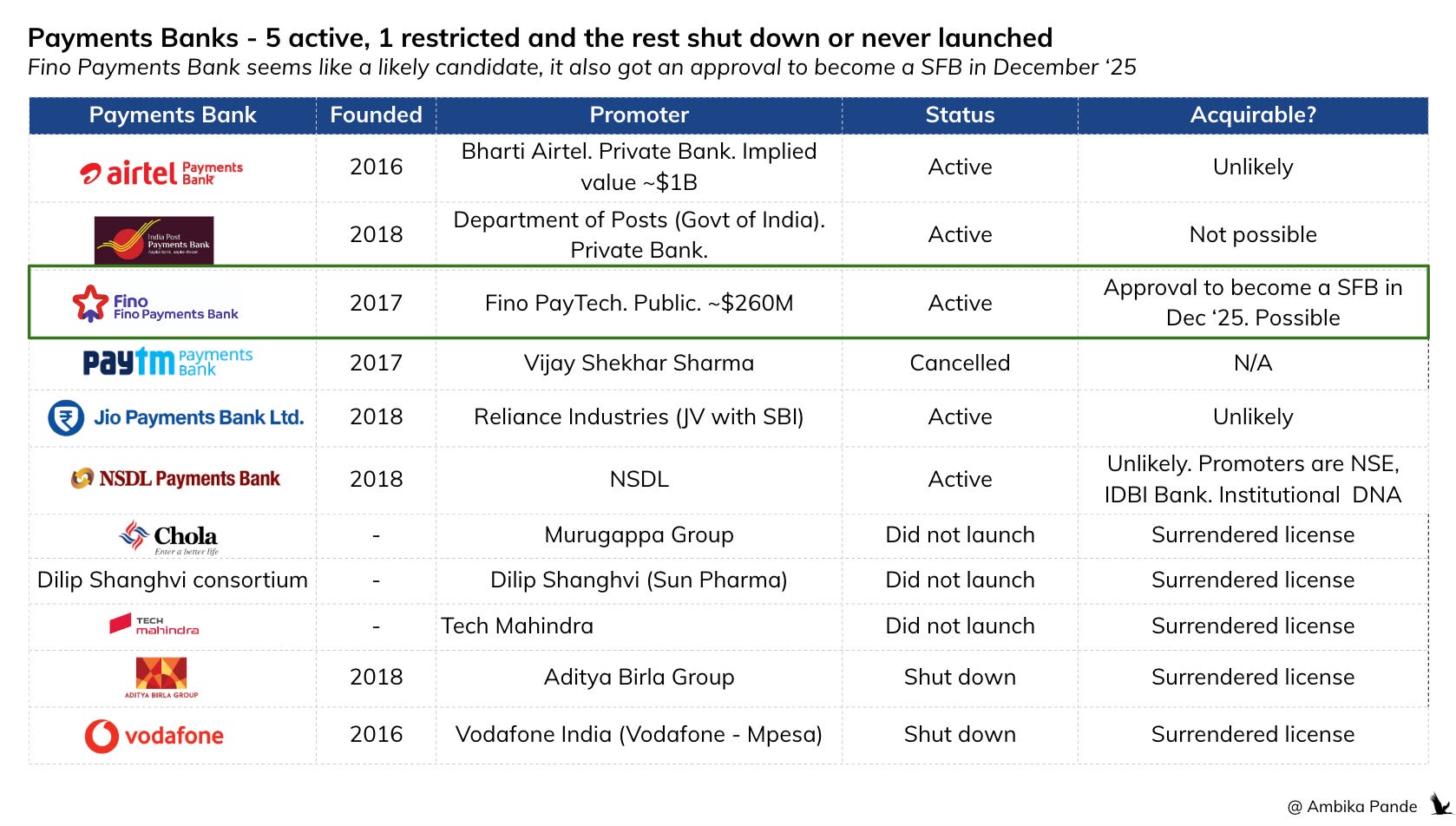Viewport: 1456px width, 826px height.
Task: Click the Vodafone logo
Action: click(154, 736)
